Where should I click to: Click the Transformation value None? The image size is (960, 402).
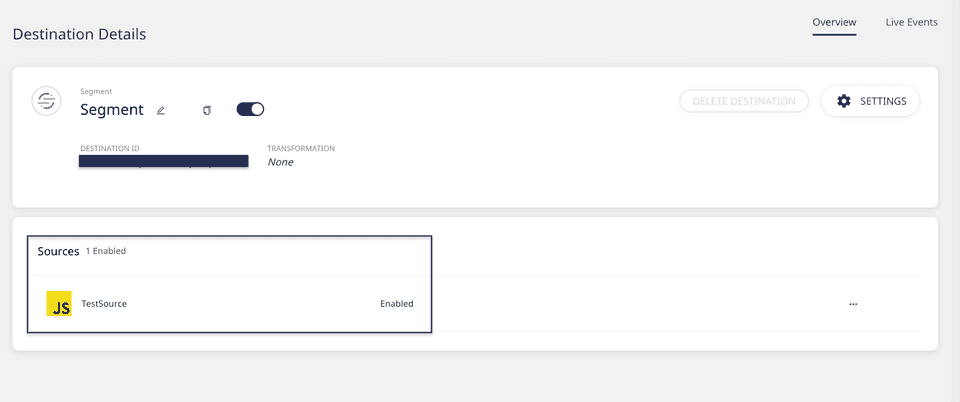[281, 162]
